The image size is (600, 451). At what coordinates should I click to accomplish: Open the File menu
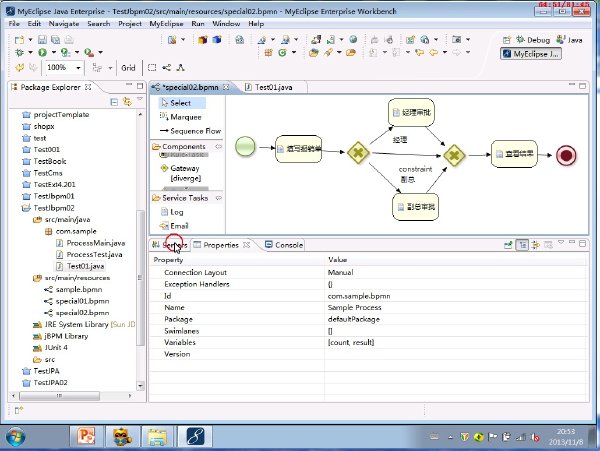[14, 24]
